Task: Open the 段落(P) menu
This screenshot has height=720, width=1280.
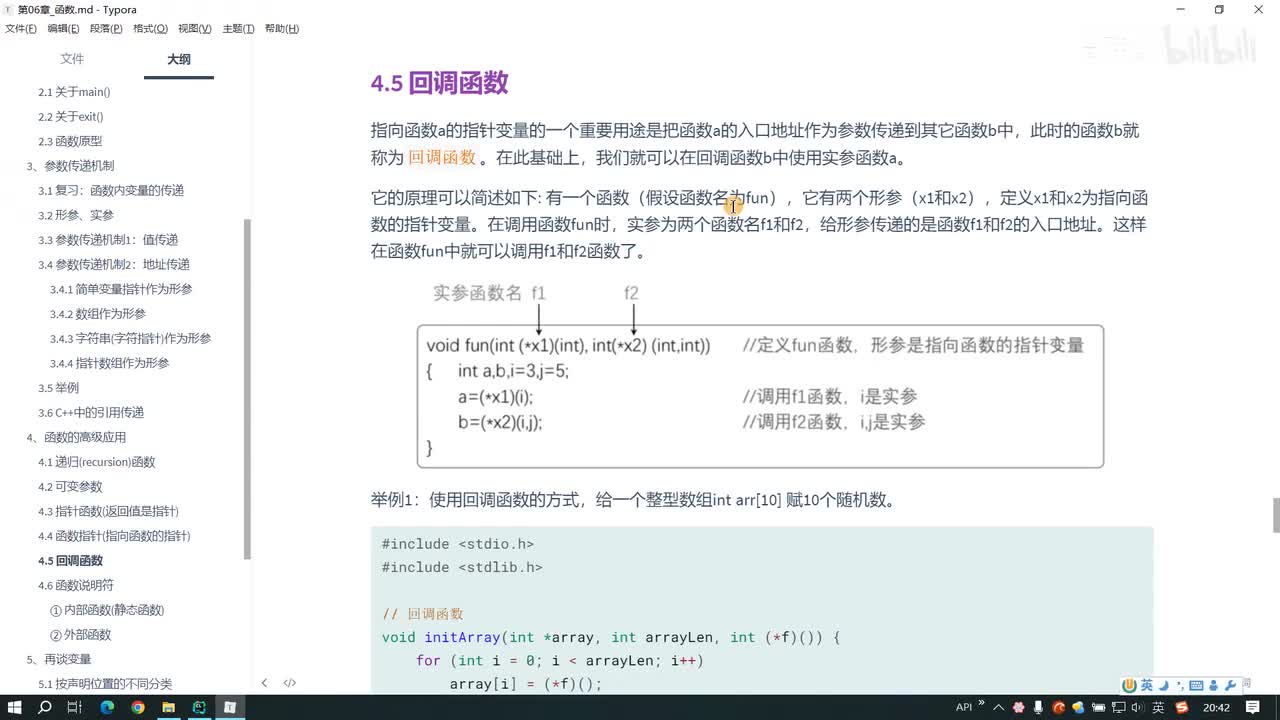Action: point(106,29)
